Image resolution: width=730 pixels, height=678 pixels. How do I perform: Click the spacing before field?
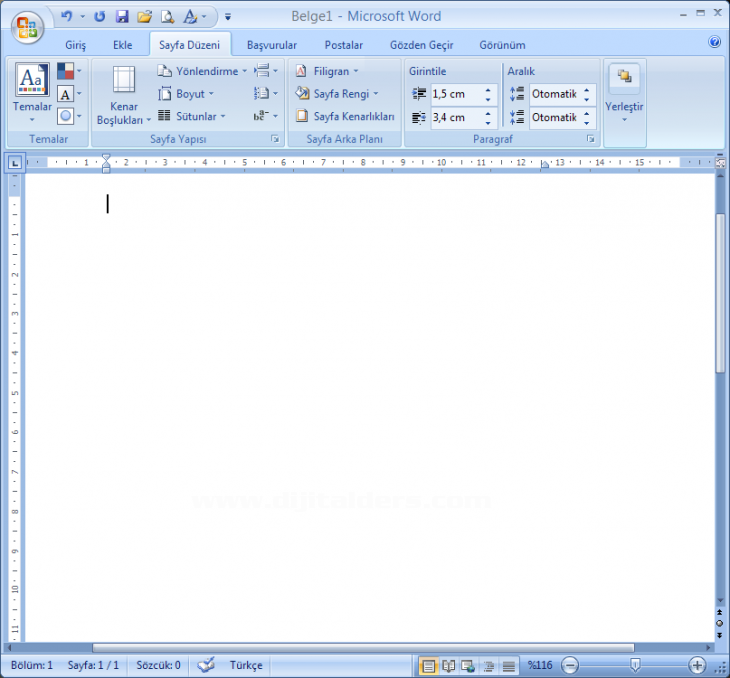pyautogui.click(x=555, y=94)
